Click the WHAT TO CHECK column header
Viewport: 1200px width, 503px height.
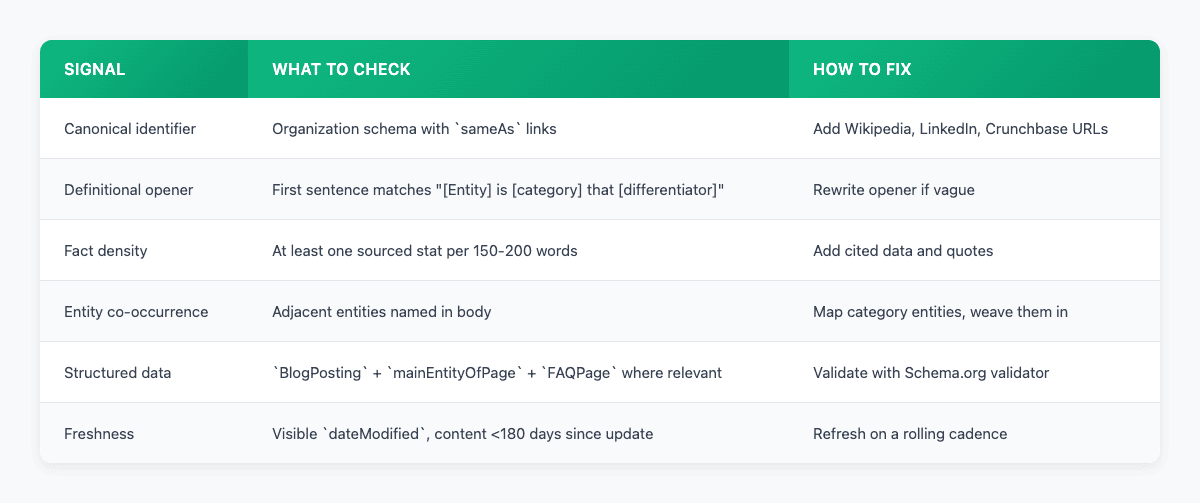pyautogui.click(x=518, y=69)
